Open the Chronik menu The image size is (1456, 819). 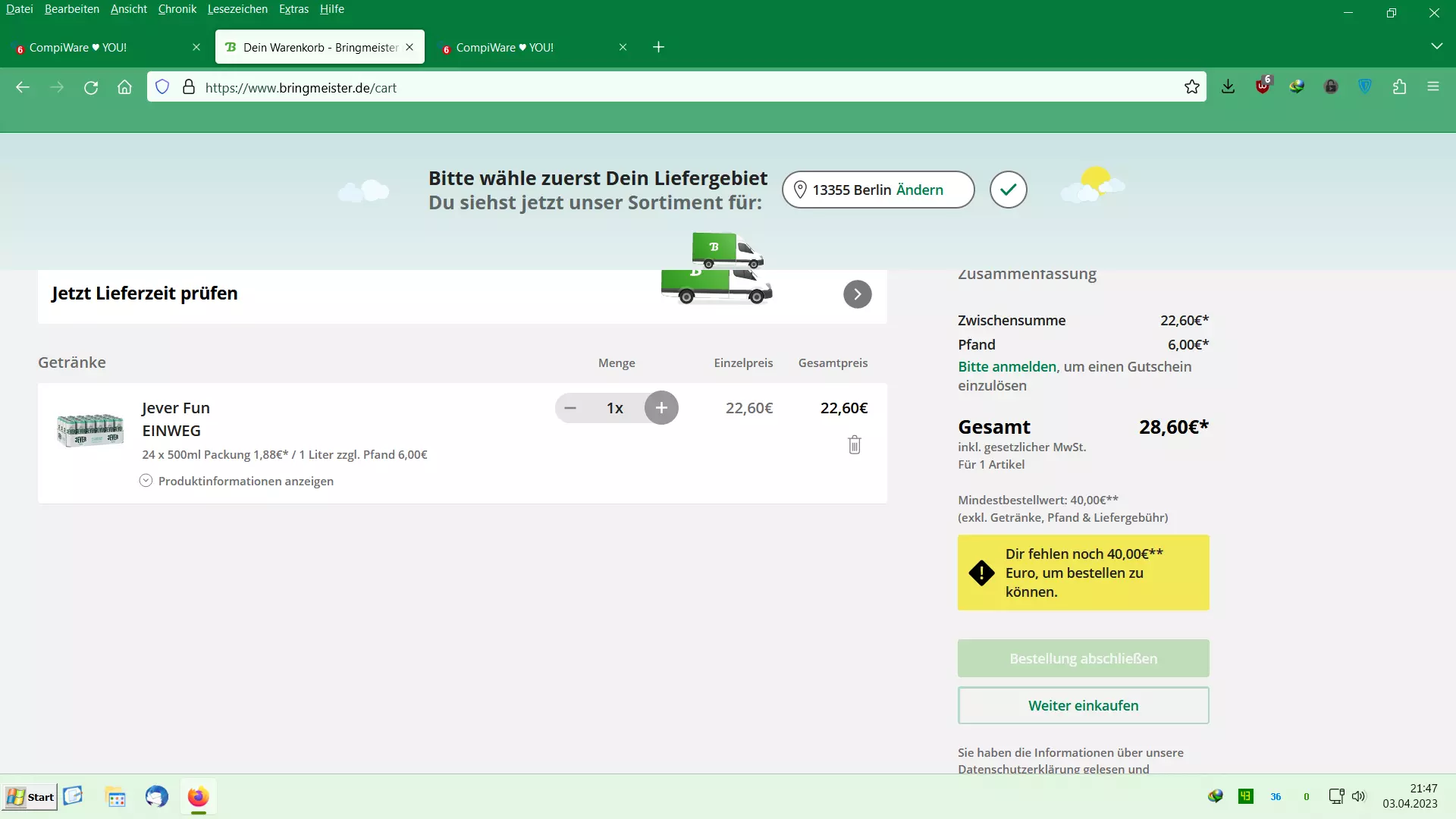click(177, 9)
